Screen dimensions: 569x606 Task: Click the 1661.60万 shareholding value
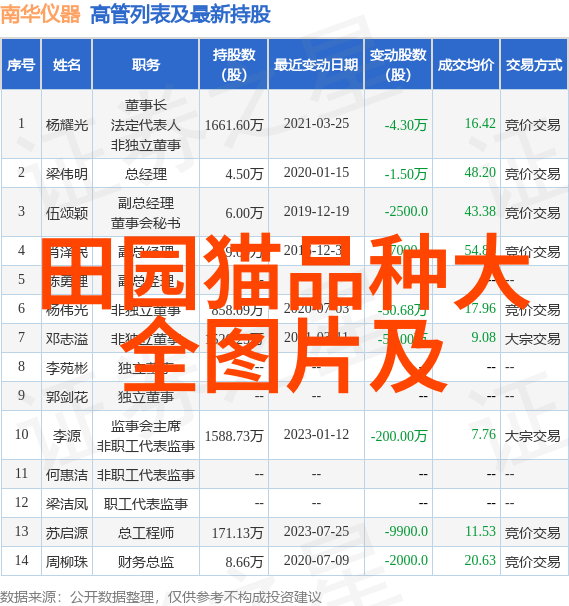[x=234, y=125]
